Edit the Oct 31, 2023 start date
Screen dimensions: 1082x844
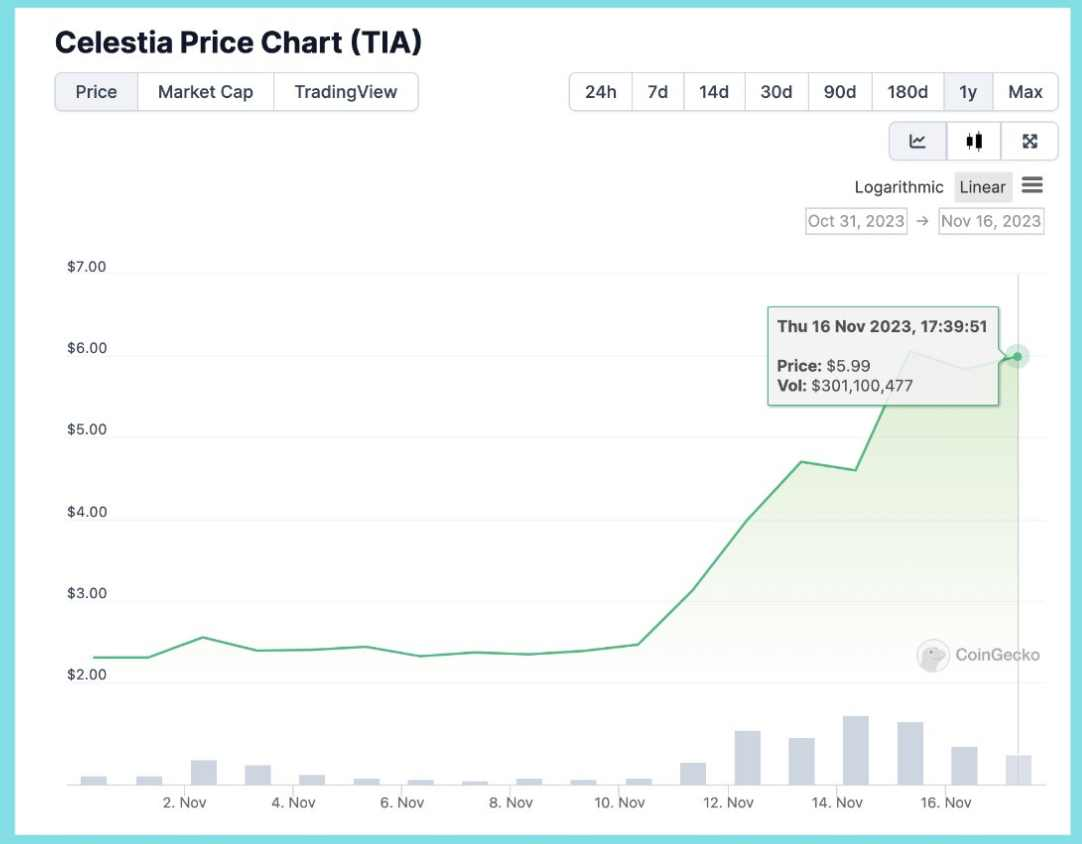tap(856, 222)
